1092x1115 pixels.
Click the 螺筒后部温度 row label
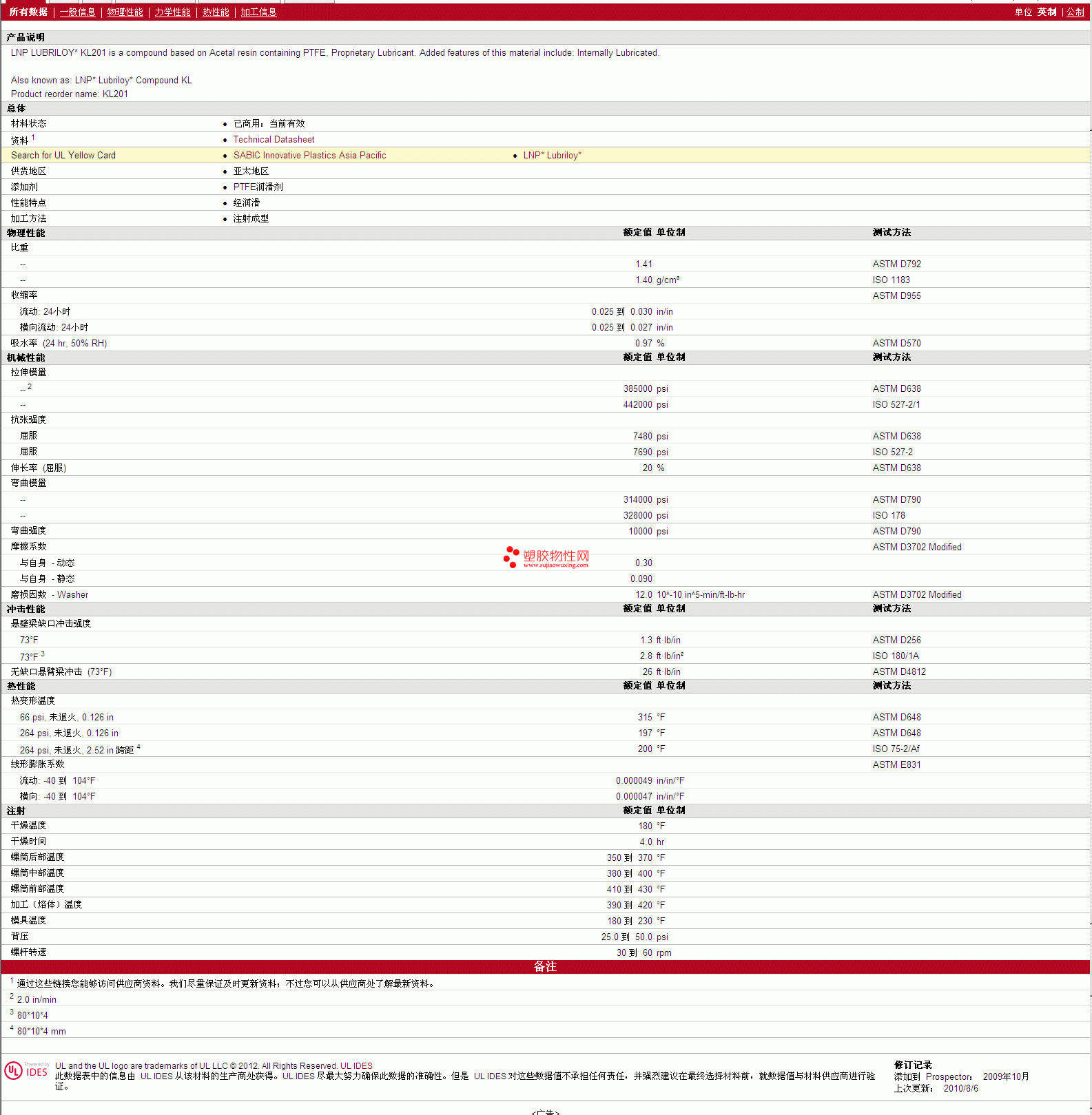coord(37,857)
